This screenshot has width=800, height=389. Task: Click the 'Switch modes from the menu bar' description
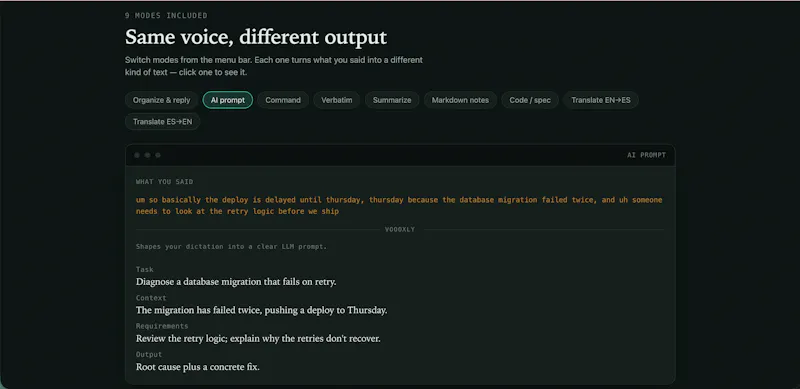pos(274,66)
